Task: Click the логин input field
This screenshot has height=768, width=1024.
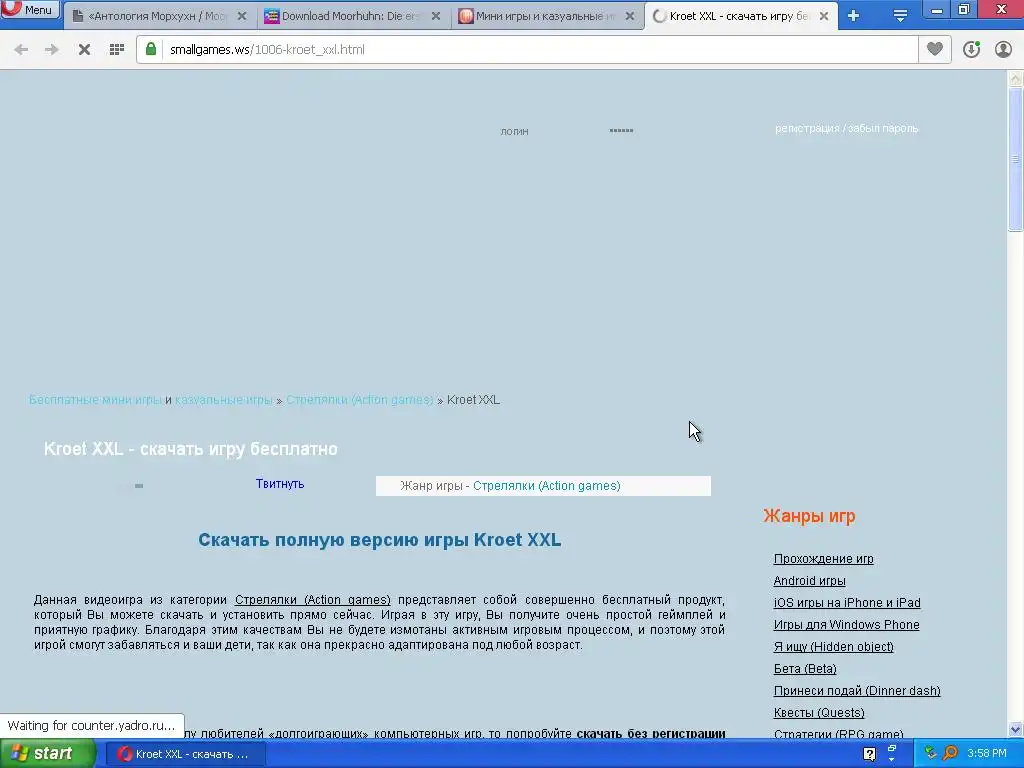Action: tap(515, 131)
